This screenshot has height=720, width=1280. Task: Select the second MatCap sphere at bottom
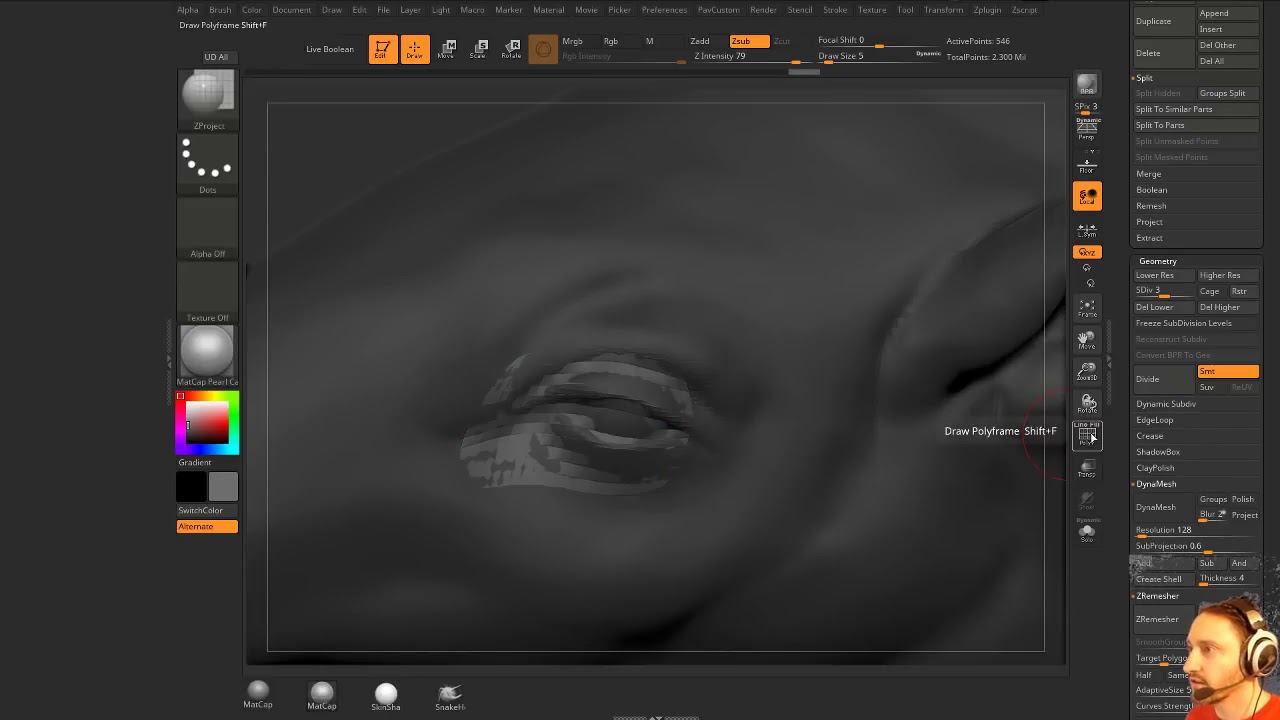pyautogui.click(x=322, y=695)
